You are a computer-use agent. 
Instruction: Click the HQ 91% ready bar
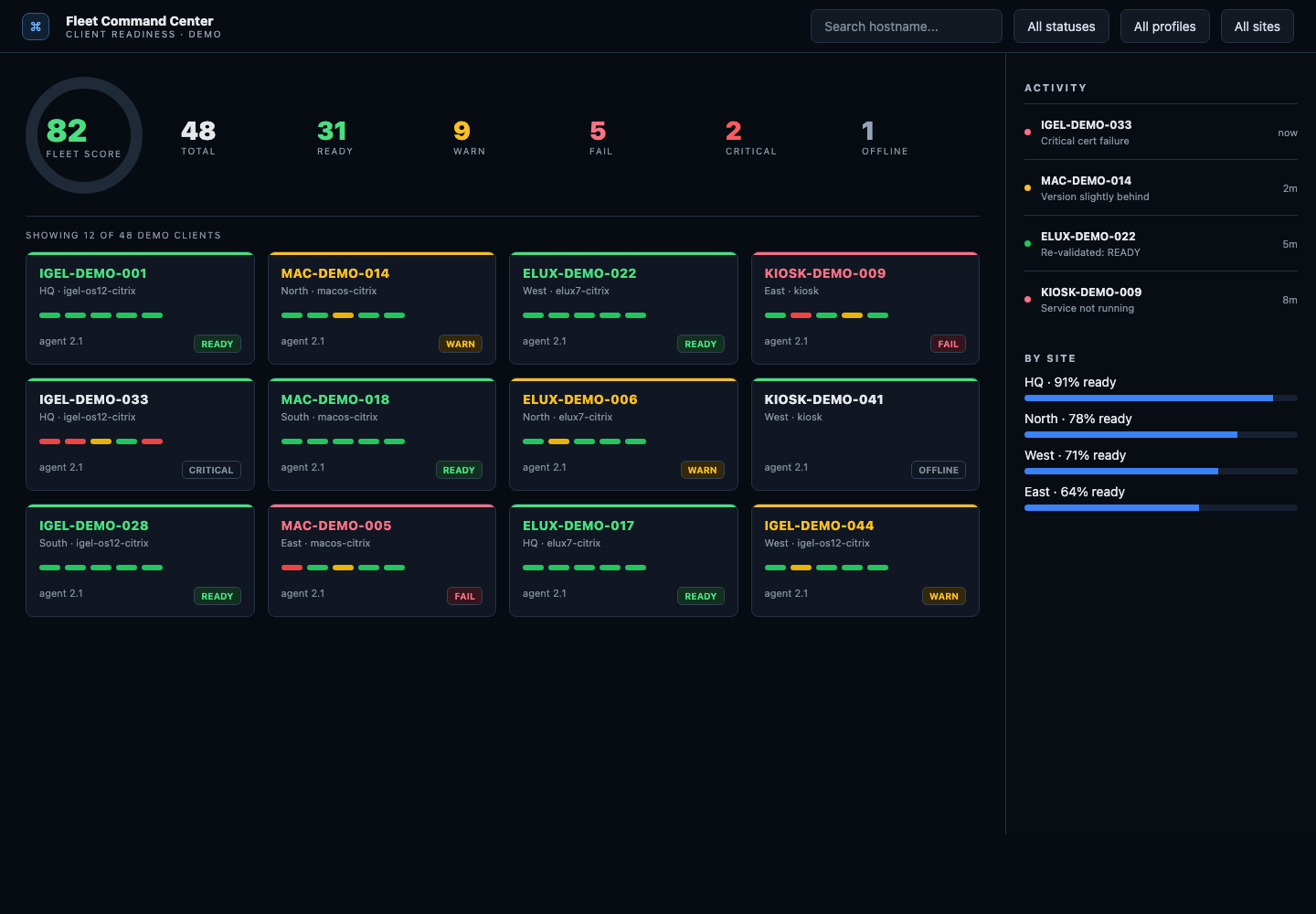click(x=1161, y=399)
